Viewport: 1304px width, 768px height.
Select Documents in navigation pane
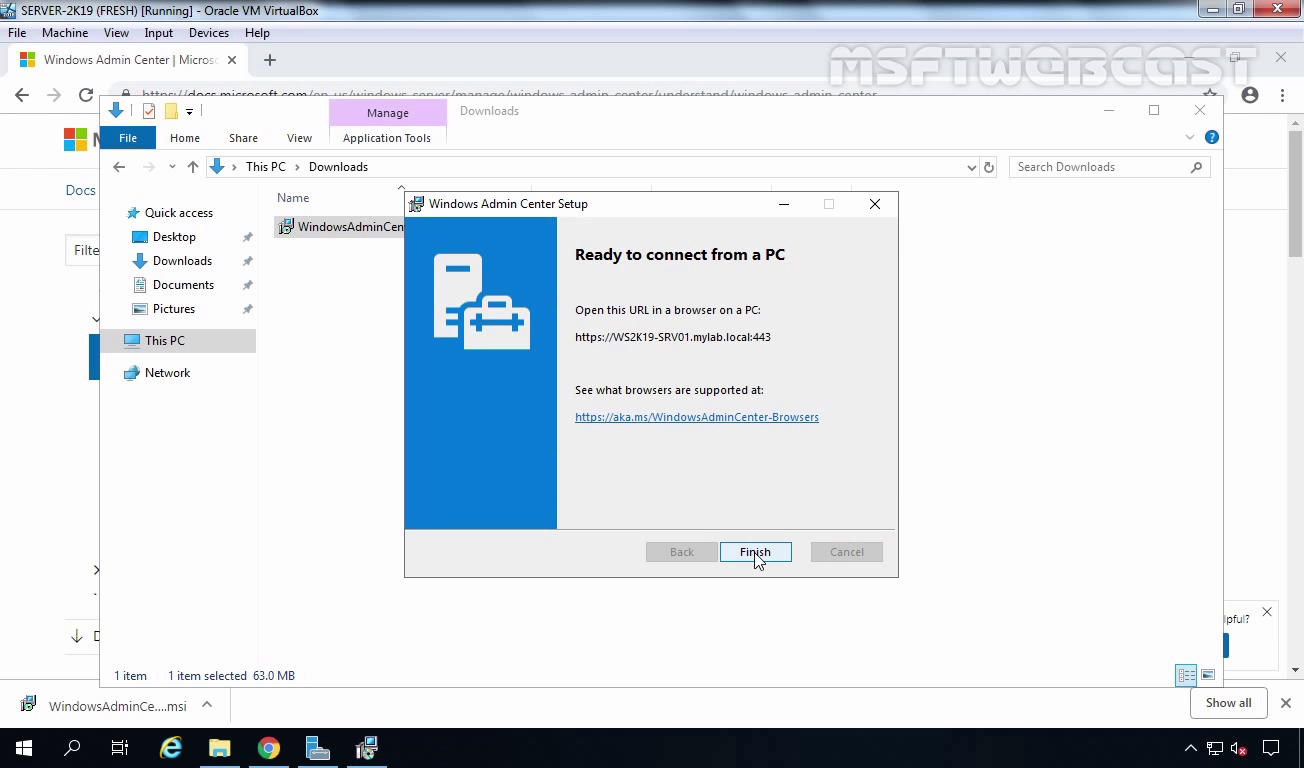(183, 285)
